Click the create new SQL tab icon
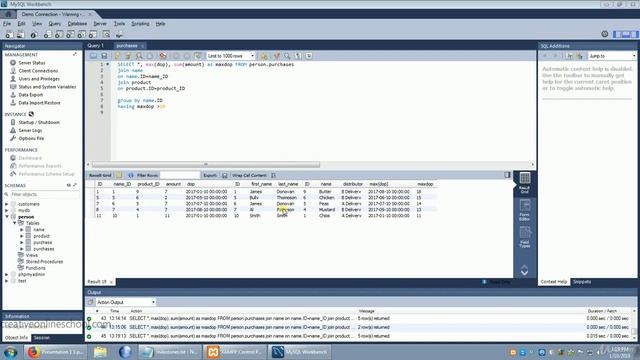This screenshot has width=640, height=360. tap(9, 35)
